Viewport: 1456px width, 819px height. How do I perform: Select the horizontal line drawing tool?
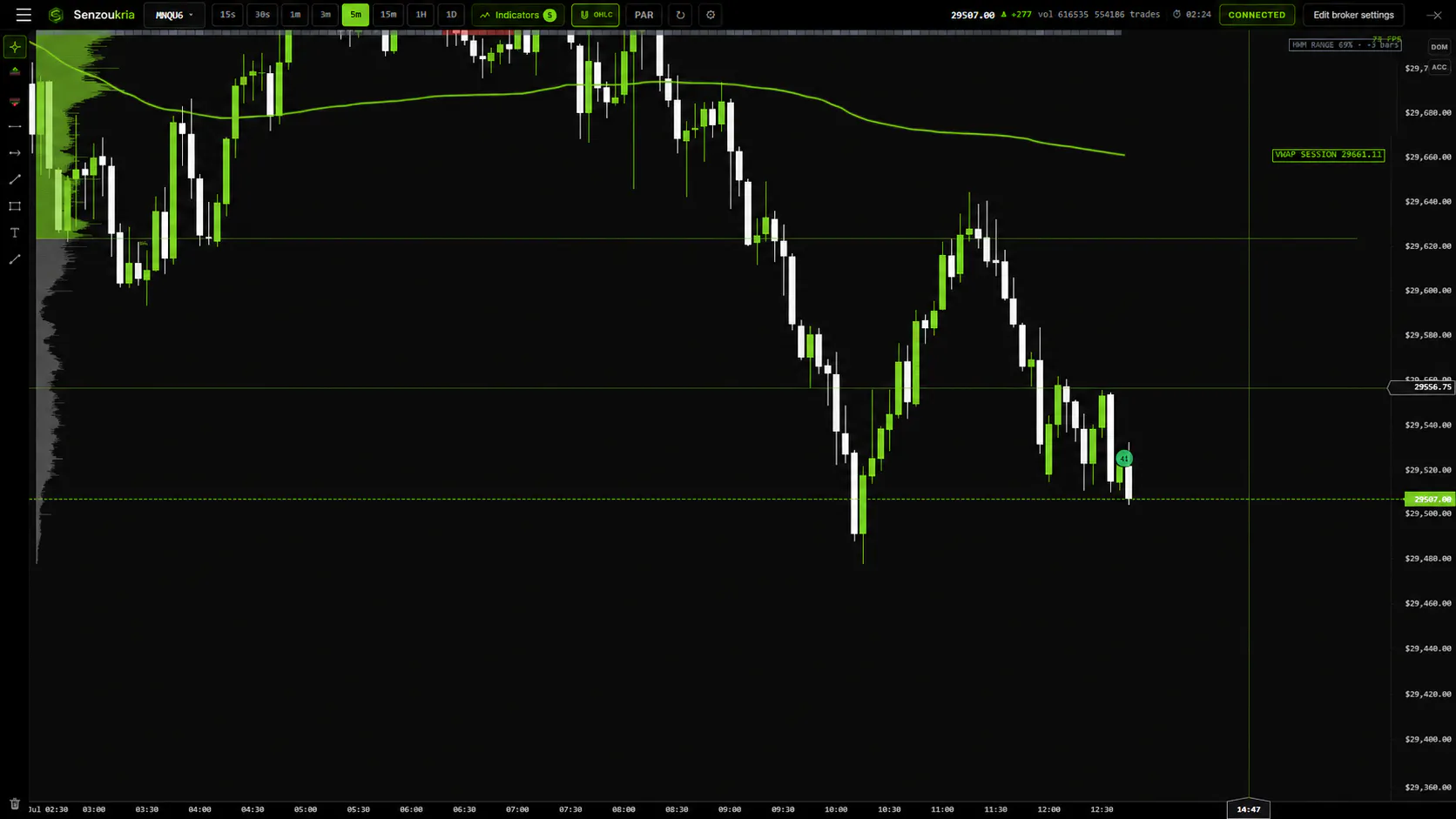(15, 127)
